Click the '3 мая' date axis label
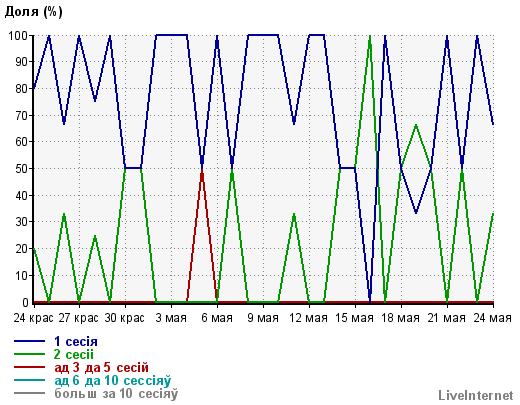 171,318
